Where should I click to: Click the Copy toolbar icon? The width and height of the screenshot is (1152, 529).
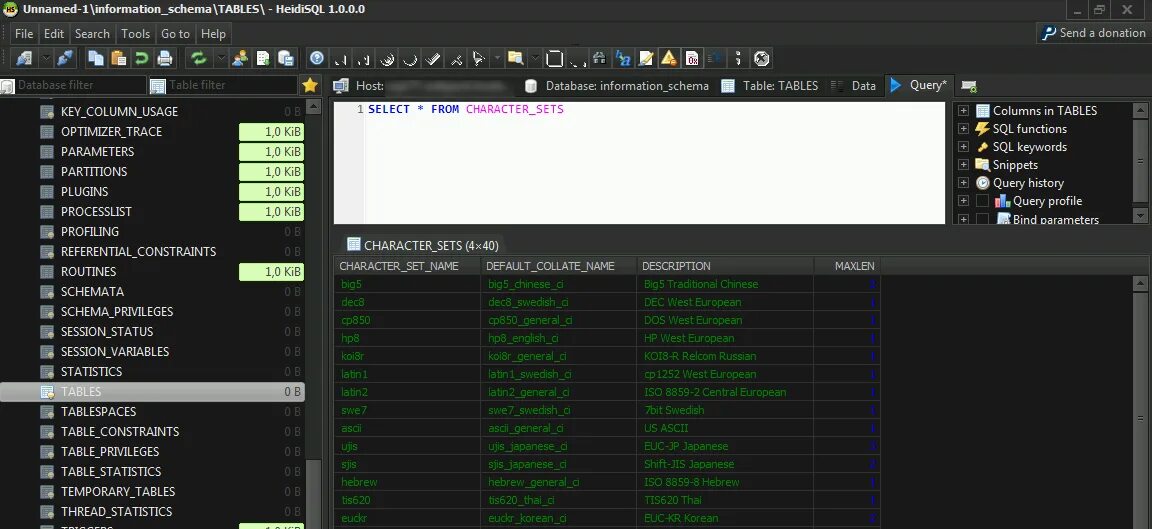(96, 59)
